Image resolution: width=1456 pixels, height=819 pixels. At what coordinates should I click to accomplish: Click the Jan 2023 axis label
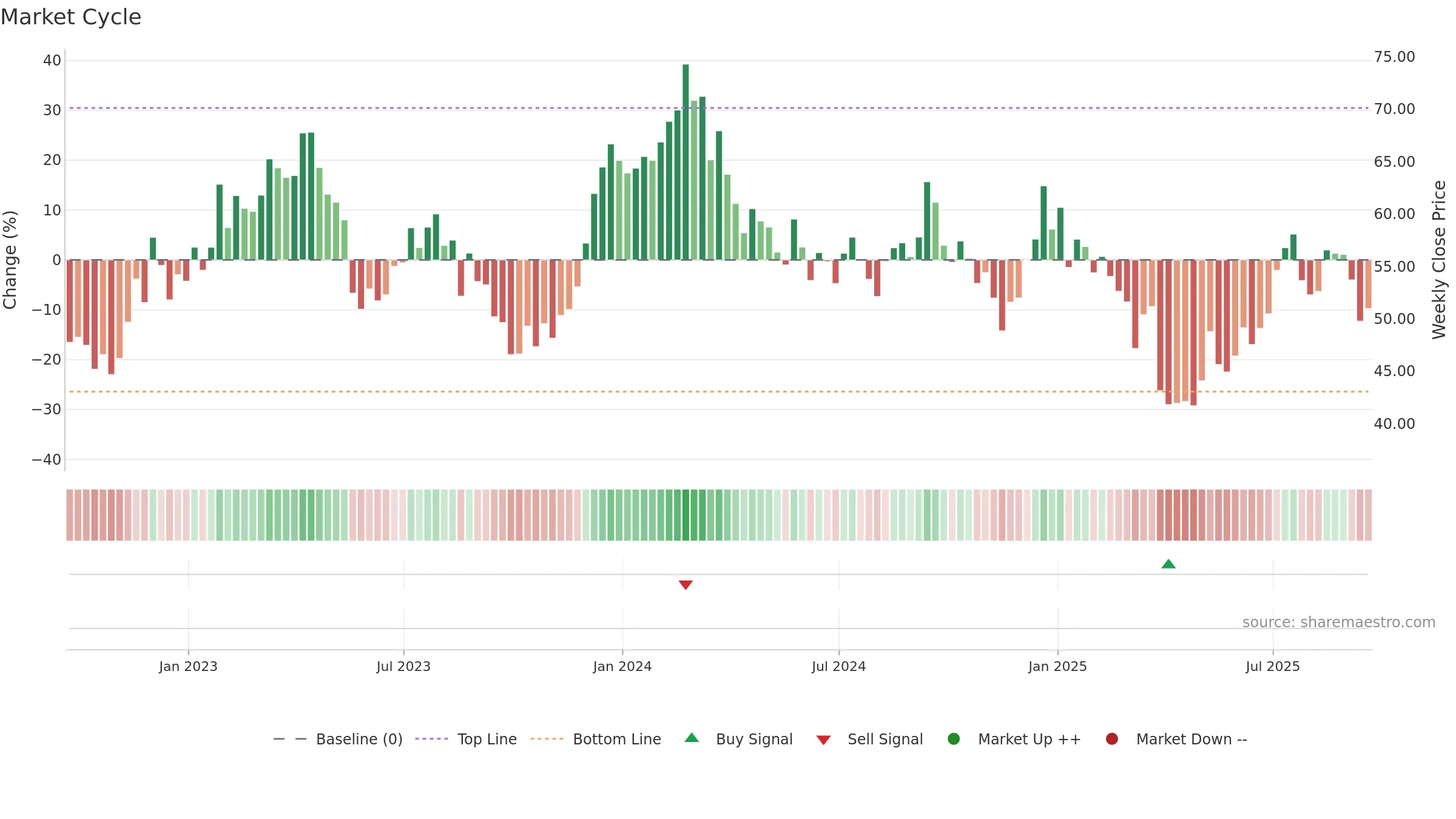click(188, 666)
